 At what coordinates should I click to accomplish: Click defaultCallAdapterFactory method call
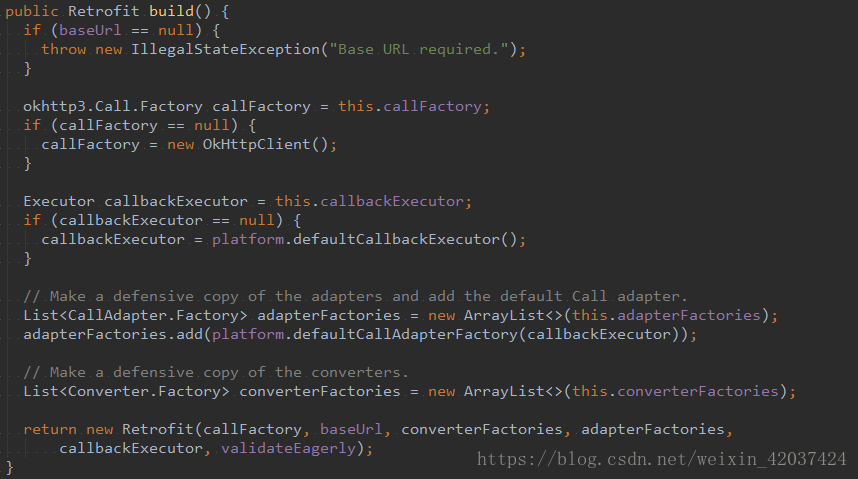click(405, 334)
